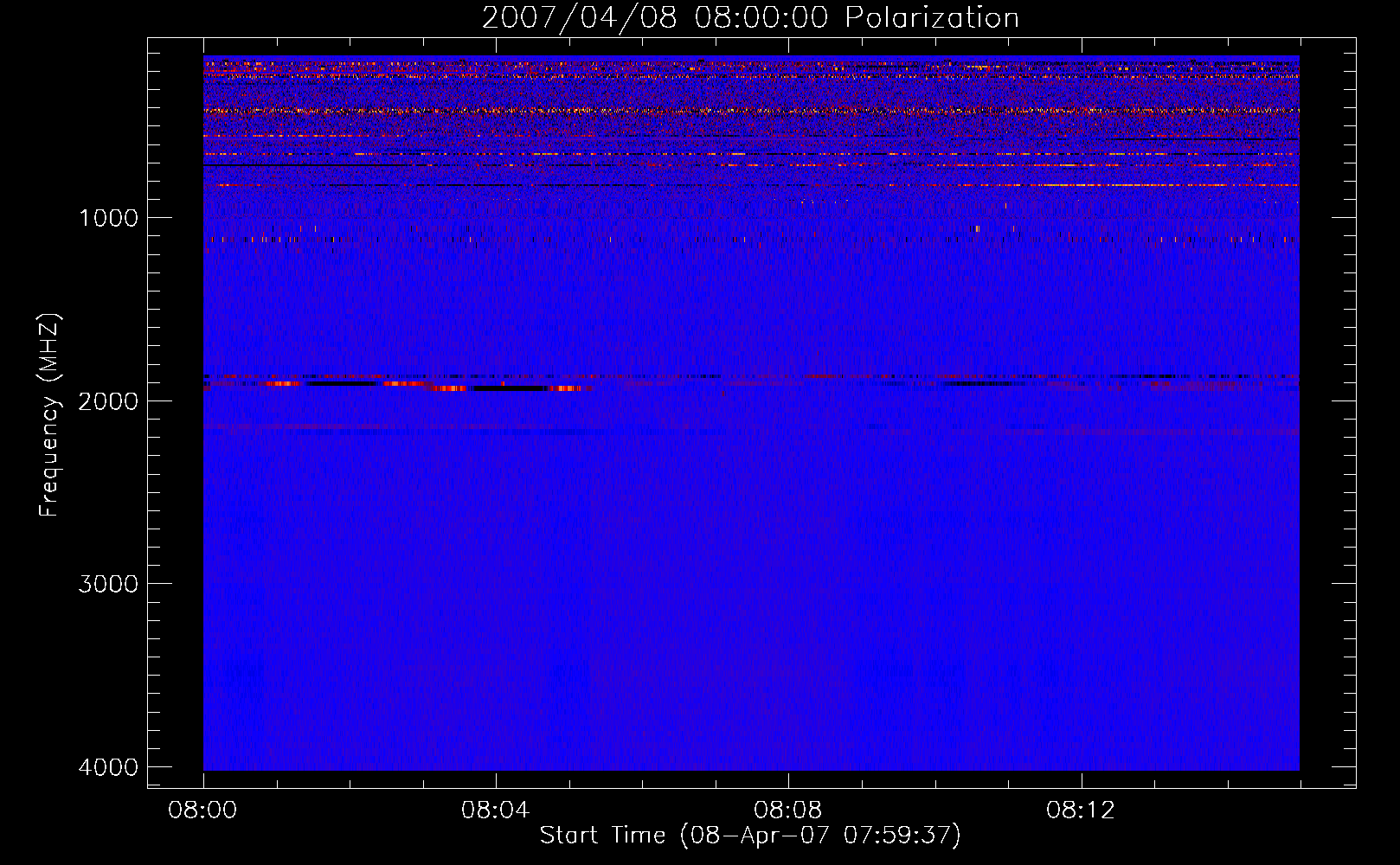The width and height of the screenshot is (1400, 865).
Task: Click the 08:12 time tick label
Action: pos(1080,811)
